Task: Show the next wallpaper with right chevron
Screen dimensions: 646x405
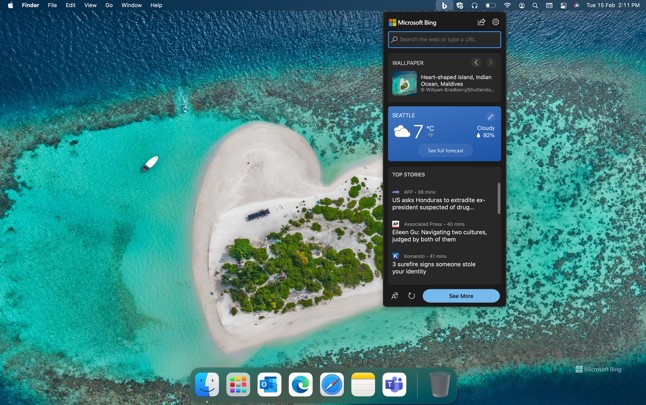Action: [x=490, y=63]
